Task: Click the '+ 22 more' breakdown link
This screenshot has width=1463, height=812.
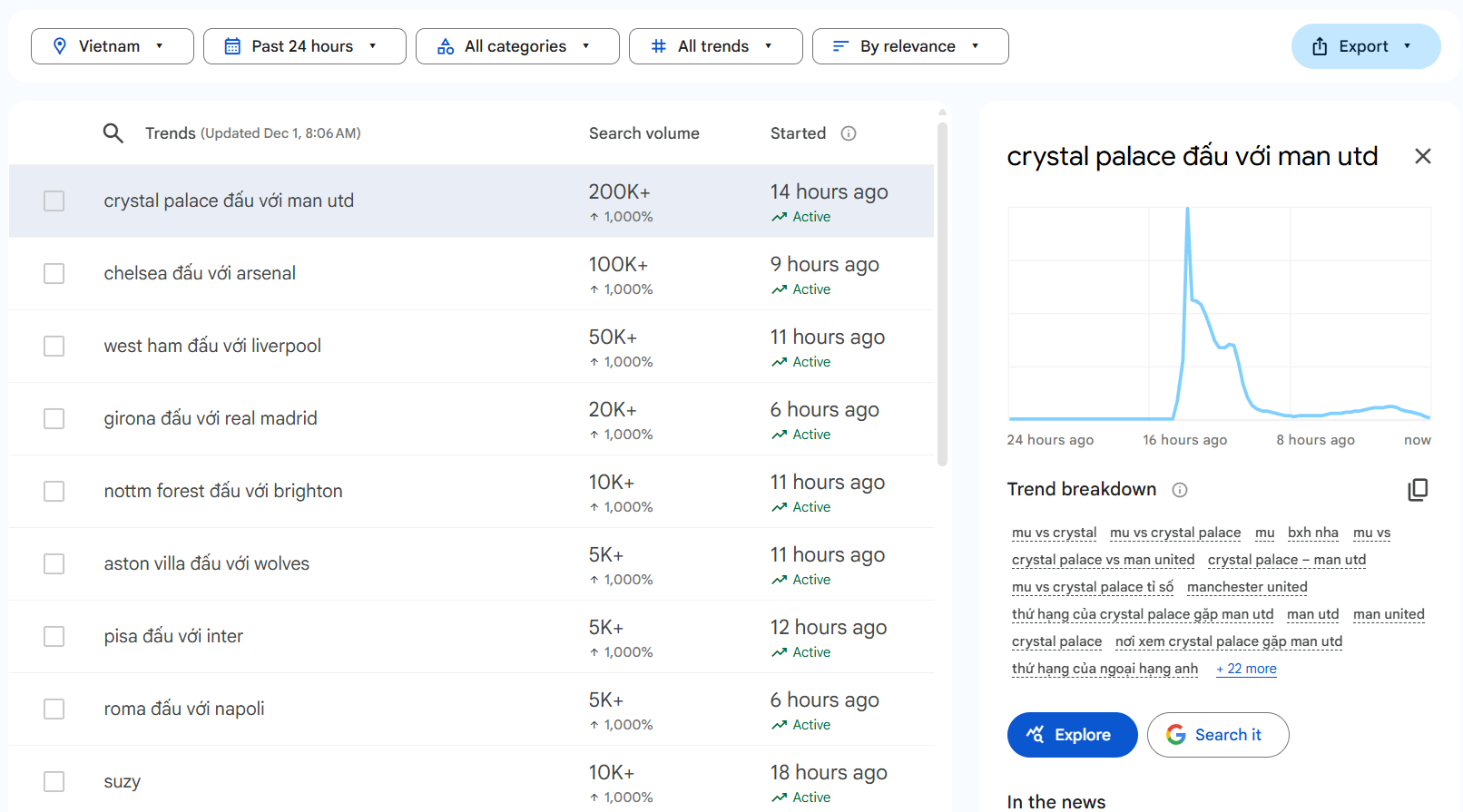Action: coord(1246,669)
